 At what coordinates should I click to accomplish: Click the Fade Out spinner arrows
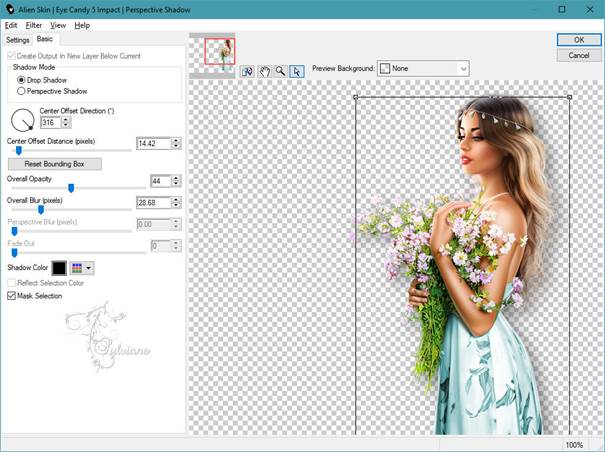176,245
